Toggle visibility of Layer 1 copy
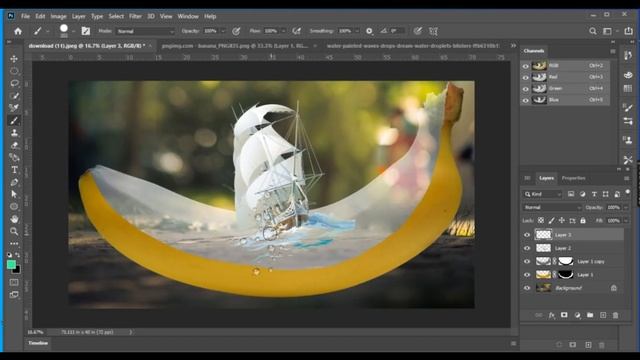Image resolution: width=640 pixels, height=360 pixels. click(x=527, y=261)
